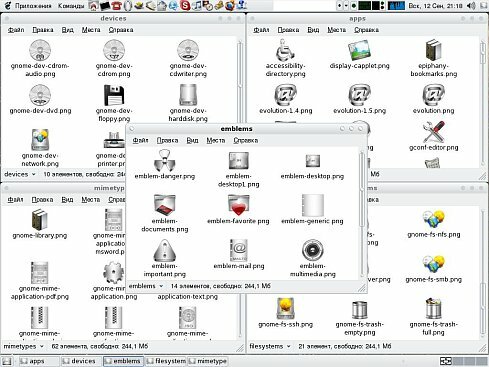
Task: Select accessibility-directory.png icon in apps
Action: (285, 50)
